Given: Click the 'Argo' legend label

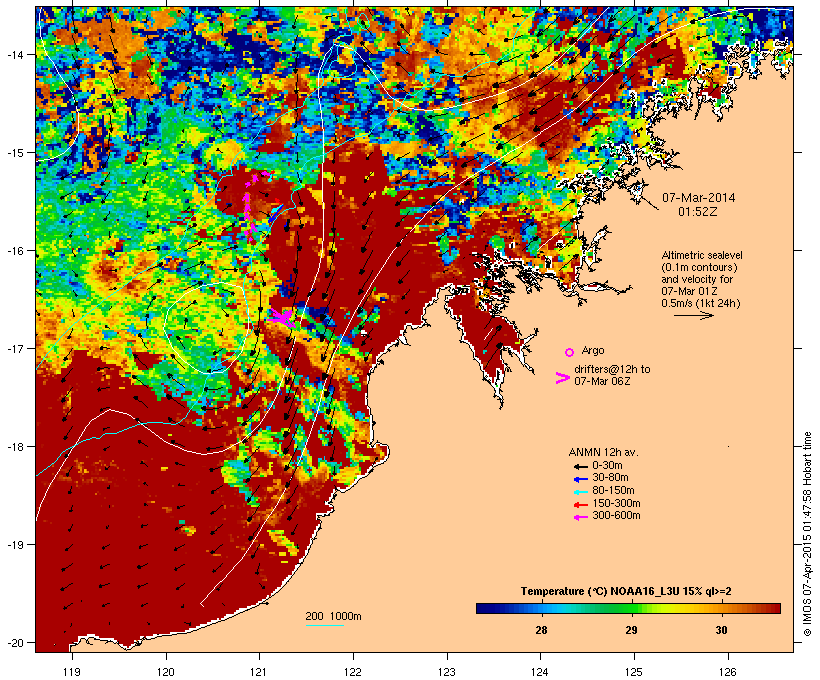Looking at the screenshot, I should tap(593, 350).
